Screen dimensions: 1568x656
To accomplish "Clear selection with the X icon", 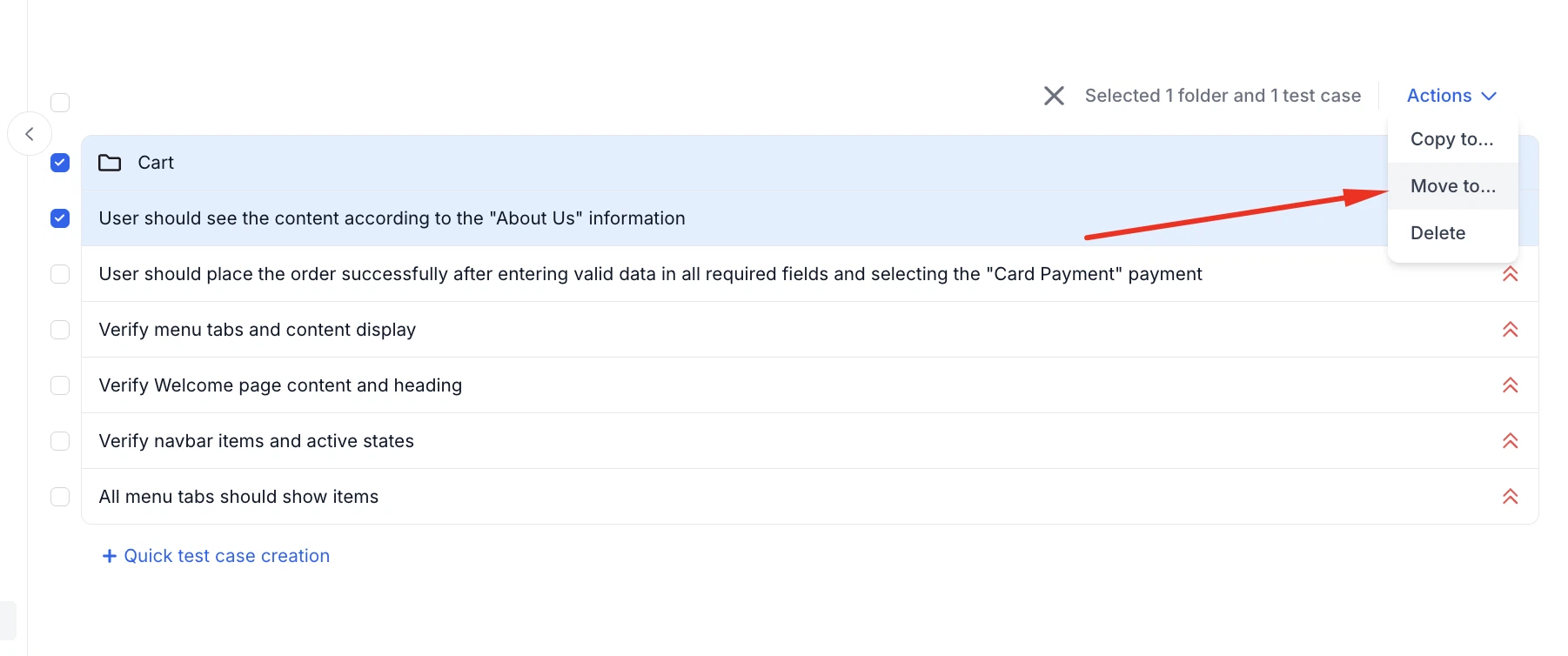I will coord(1054,96).
